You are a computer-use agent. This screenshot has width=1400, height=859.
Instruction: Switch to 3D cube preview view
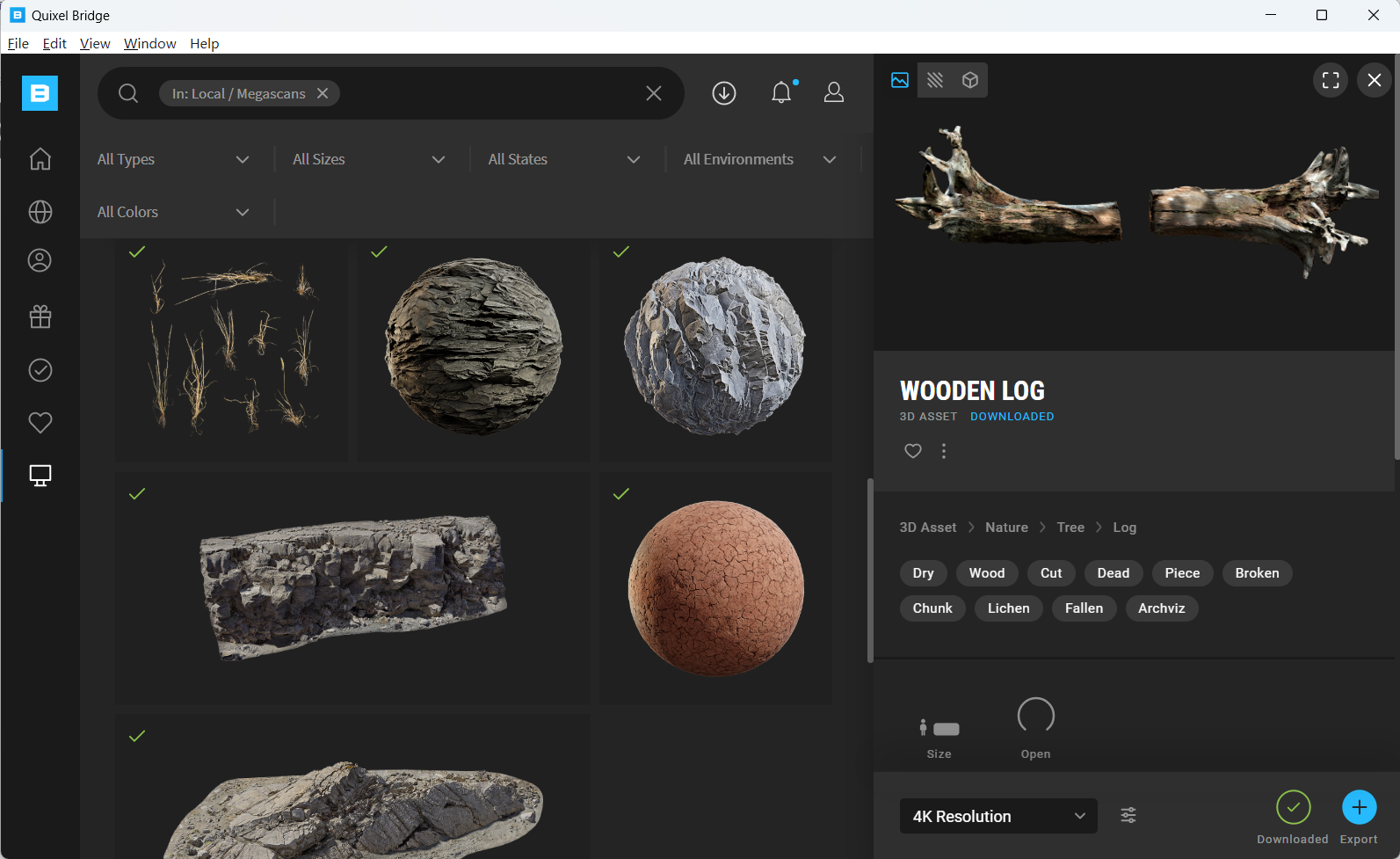click(970, 80)
